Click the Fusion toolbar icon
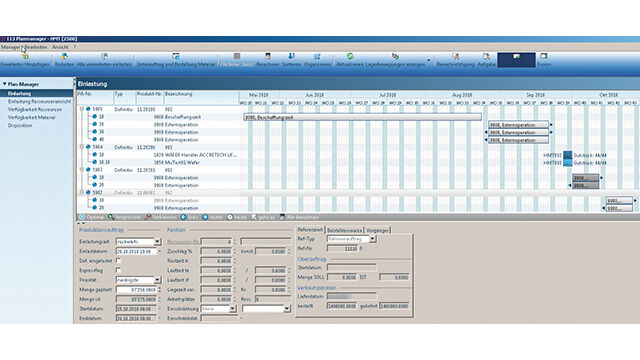This screenshot has height=360, width=640. (x=544, y=56)
